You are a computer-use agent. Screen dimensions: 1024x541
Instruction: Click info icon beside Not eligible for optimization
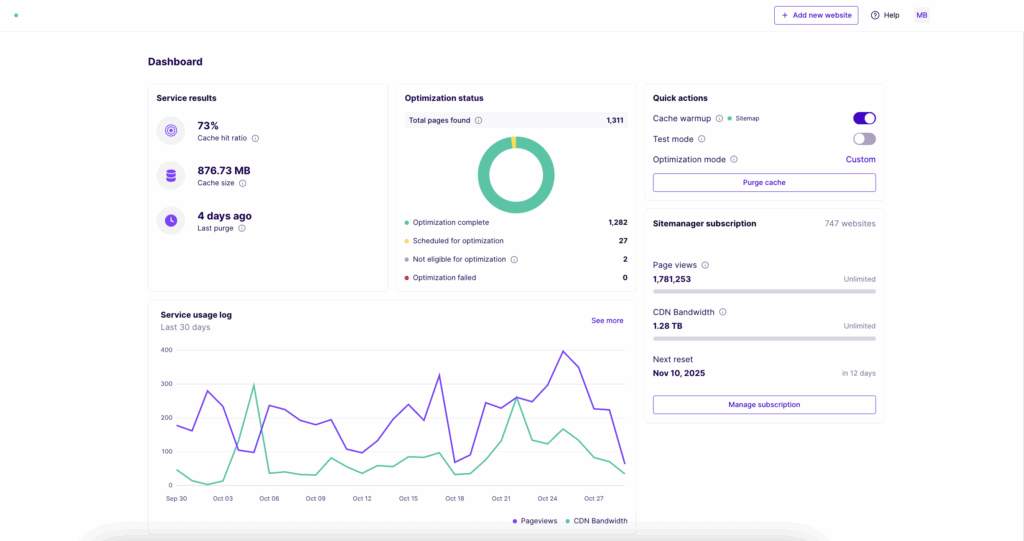pos(514,259)
